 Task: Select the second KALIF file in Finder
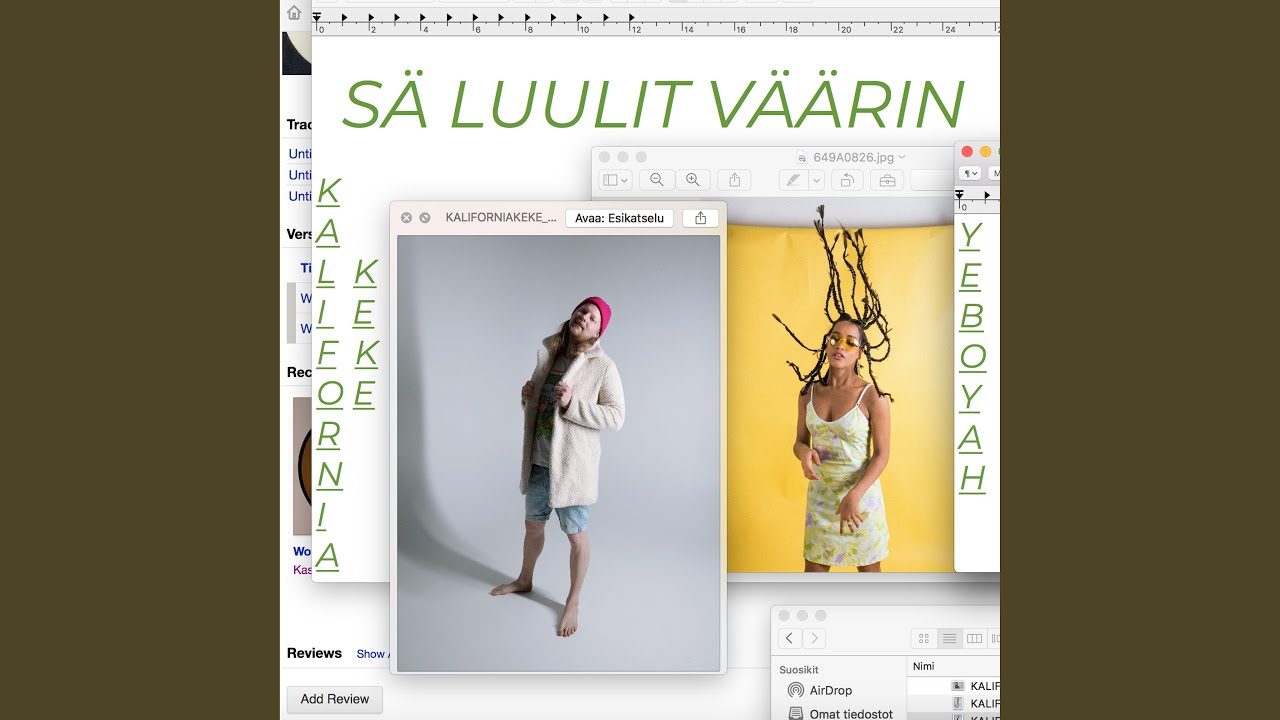pos(976,703)
